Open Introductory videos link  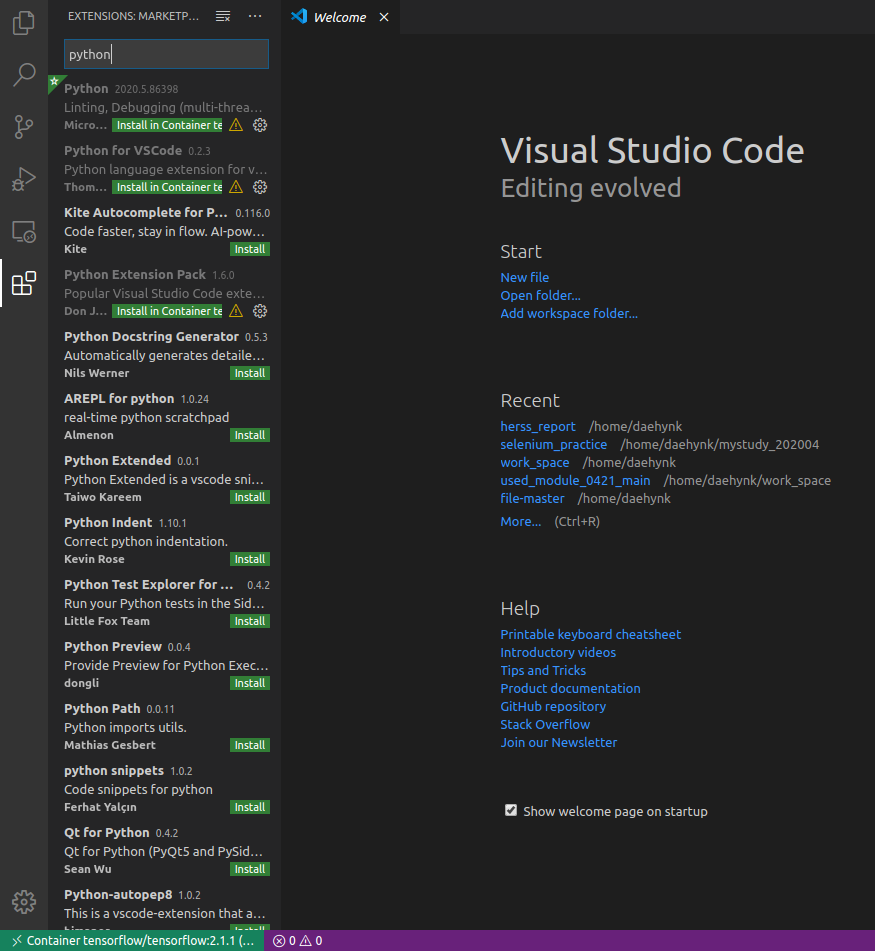pyautogui.click(x=558, y=653)
